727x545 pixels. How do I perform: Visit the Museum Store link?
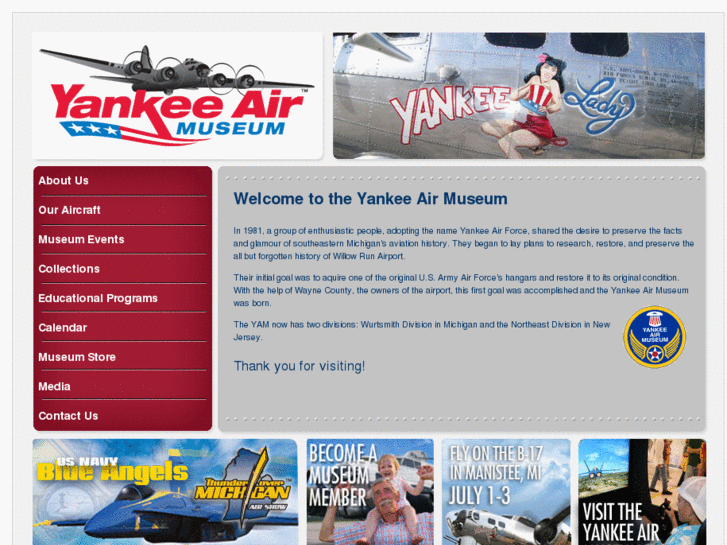pos(77,357)
